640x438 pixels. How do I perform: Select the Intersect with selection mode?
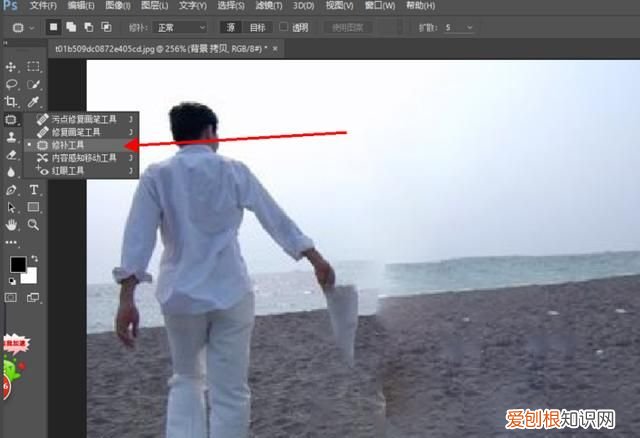point(107,27)
